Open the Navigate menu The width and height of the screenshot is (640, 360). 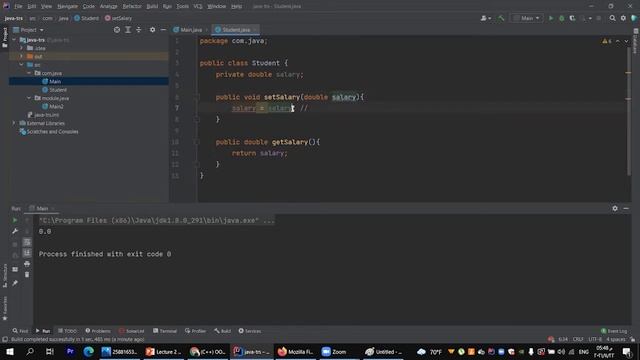tap(67, 7)
